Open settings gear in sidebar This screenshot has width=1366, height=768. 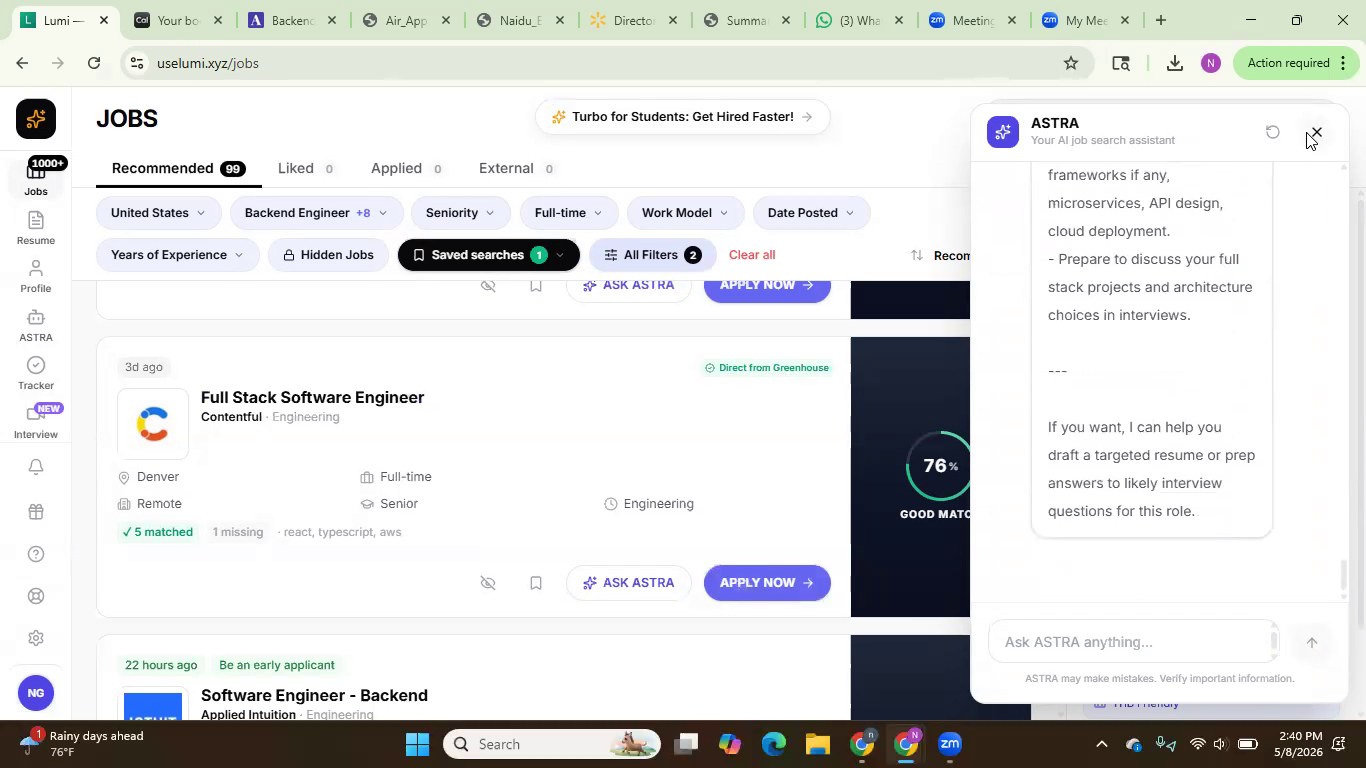click(35, 638)
